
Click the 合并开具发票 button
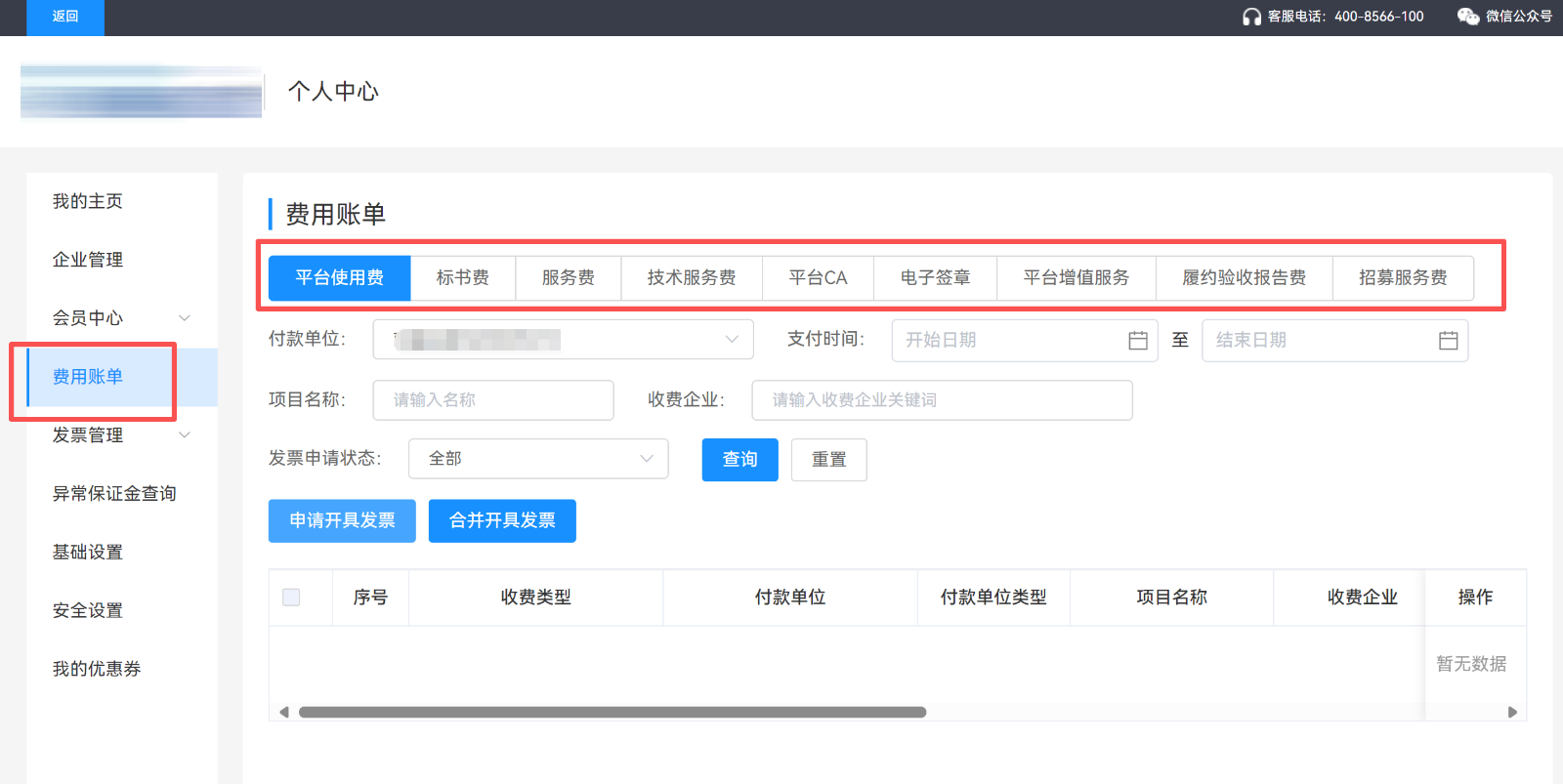tap(502, 521)
